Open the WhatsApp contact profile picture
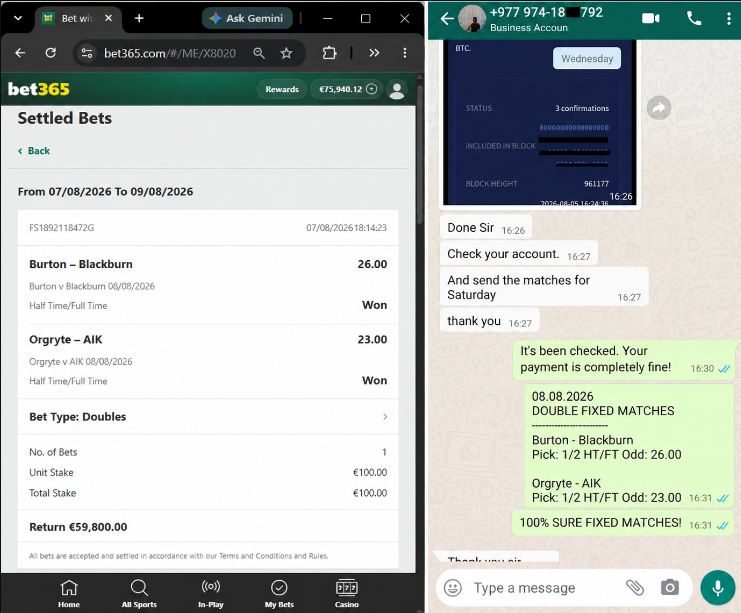 [472, 19]
